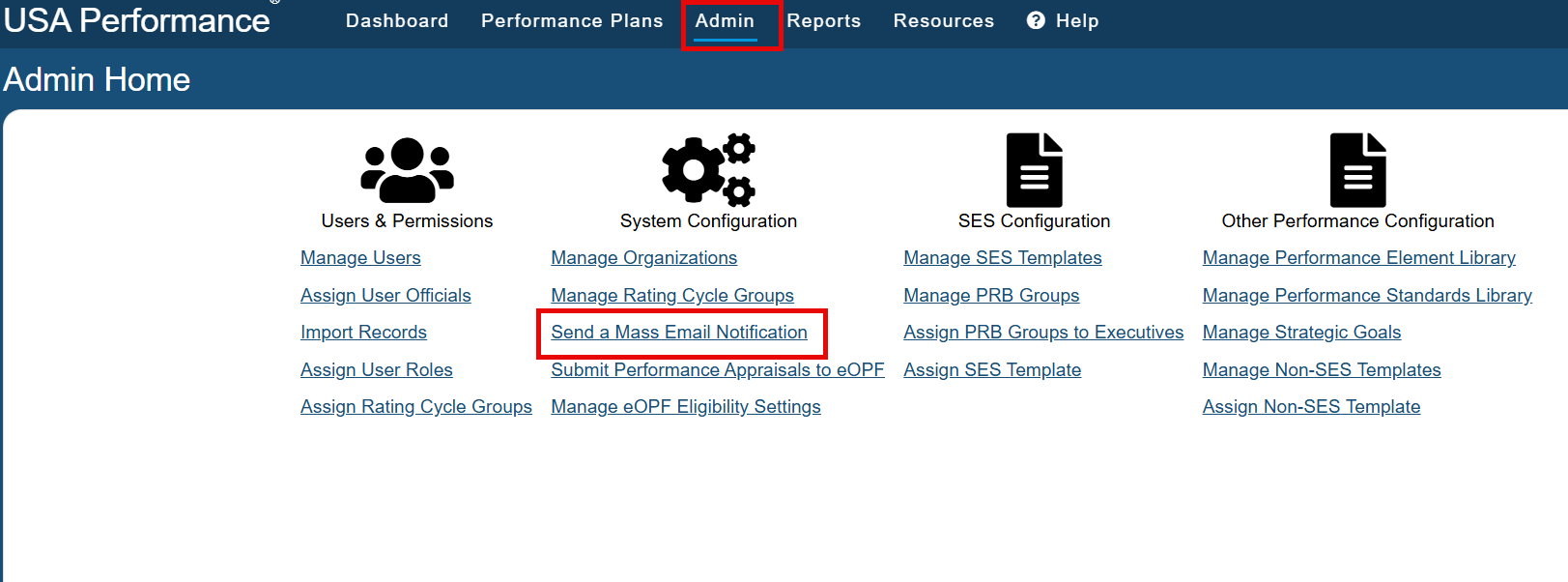Click the System Configuration gears icon

[x=708, y=170]
